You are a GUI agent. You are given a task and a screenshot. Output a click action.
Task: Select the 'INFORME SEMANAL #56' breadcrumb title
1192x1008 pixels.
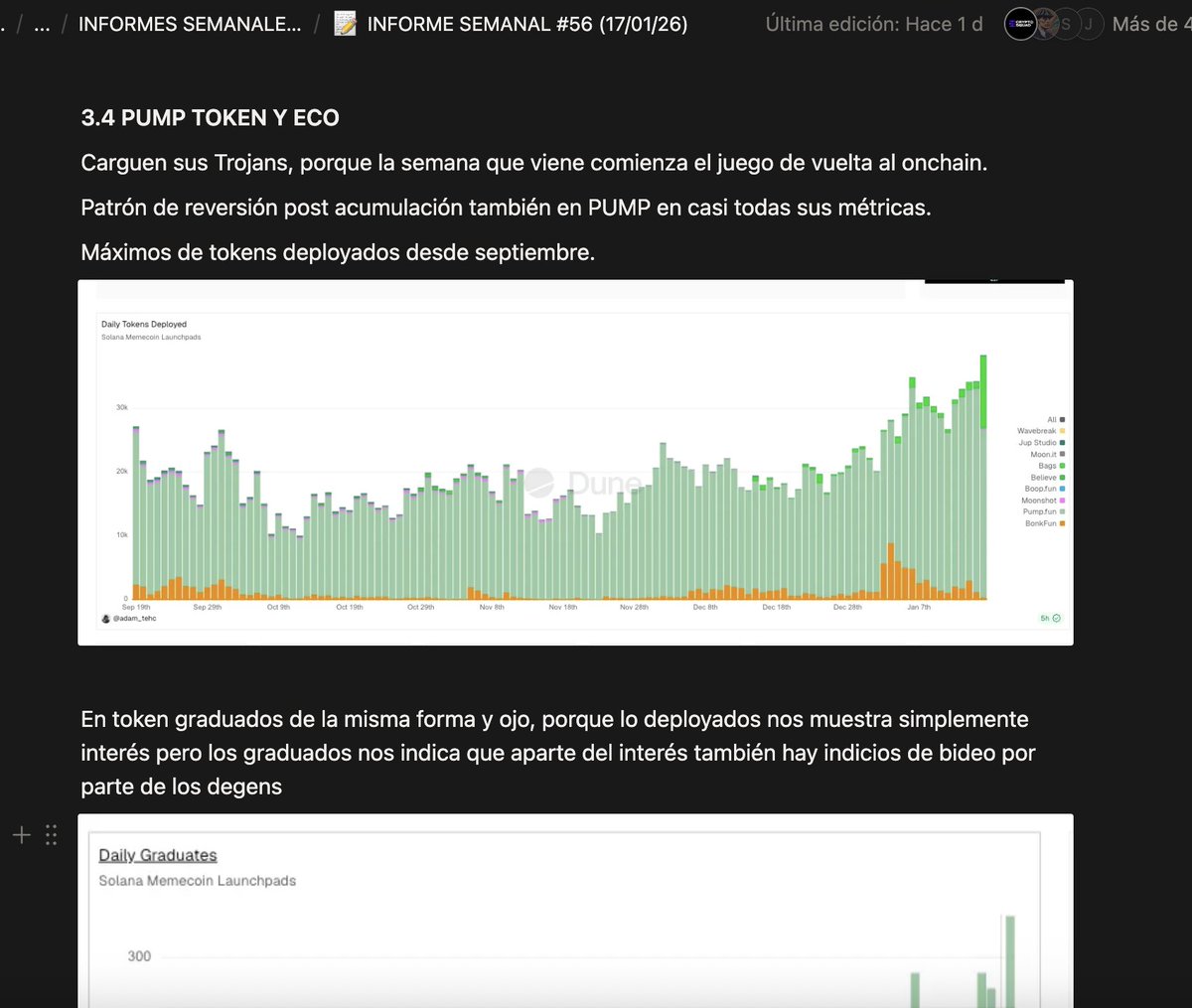click(526, 24)
